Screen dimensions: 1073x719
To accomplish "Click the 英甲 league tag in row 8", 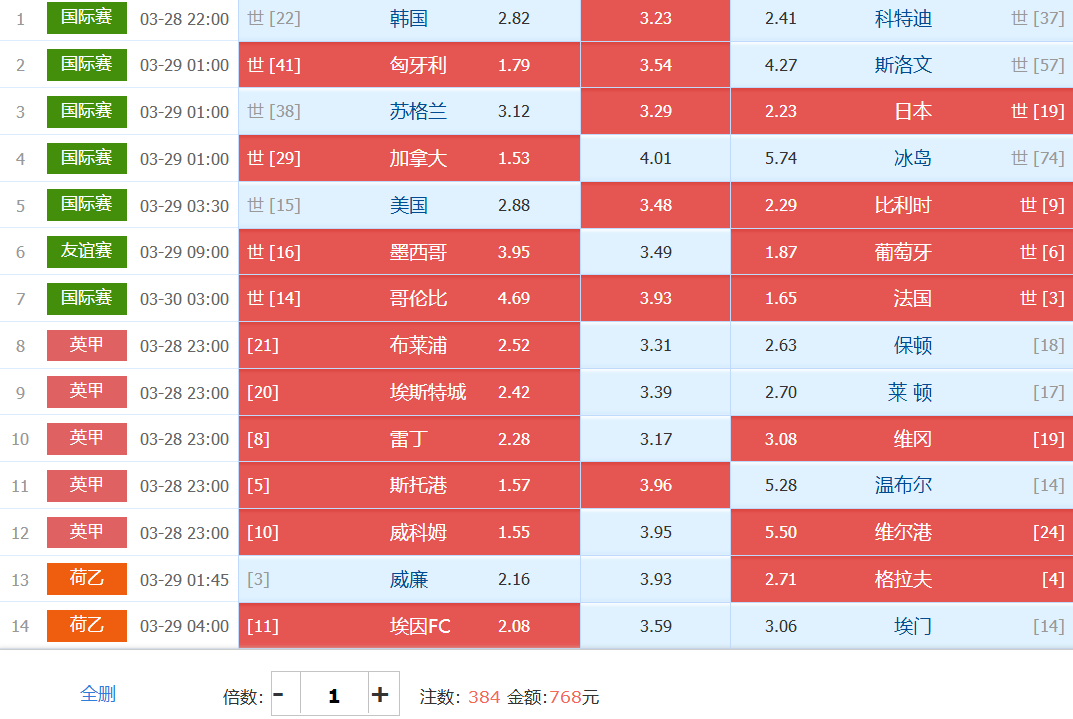I will (87, 345).
